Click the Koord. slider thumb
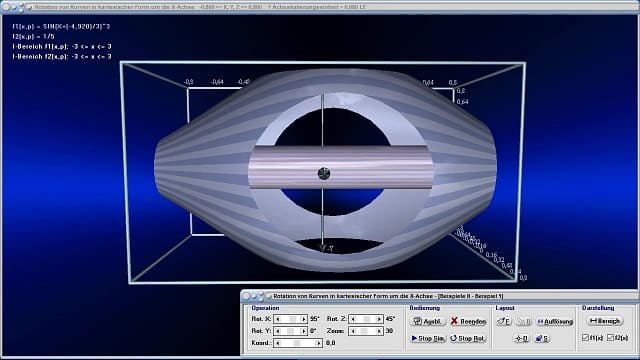The width and height of the screenshot is (640, 360). (298, 343)
